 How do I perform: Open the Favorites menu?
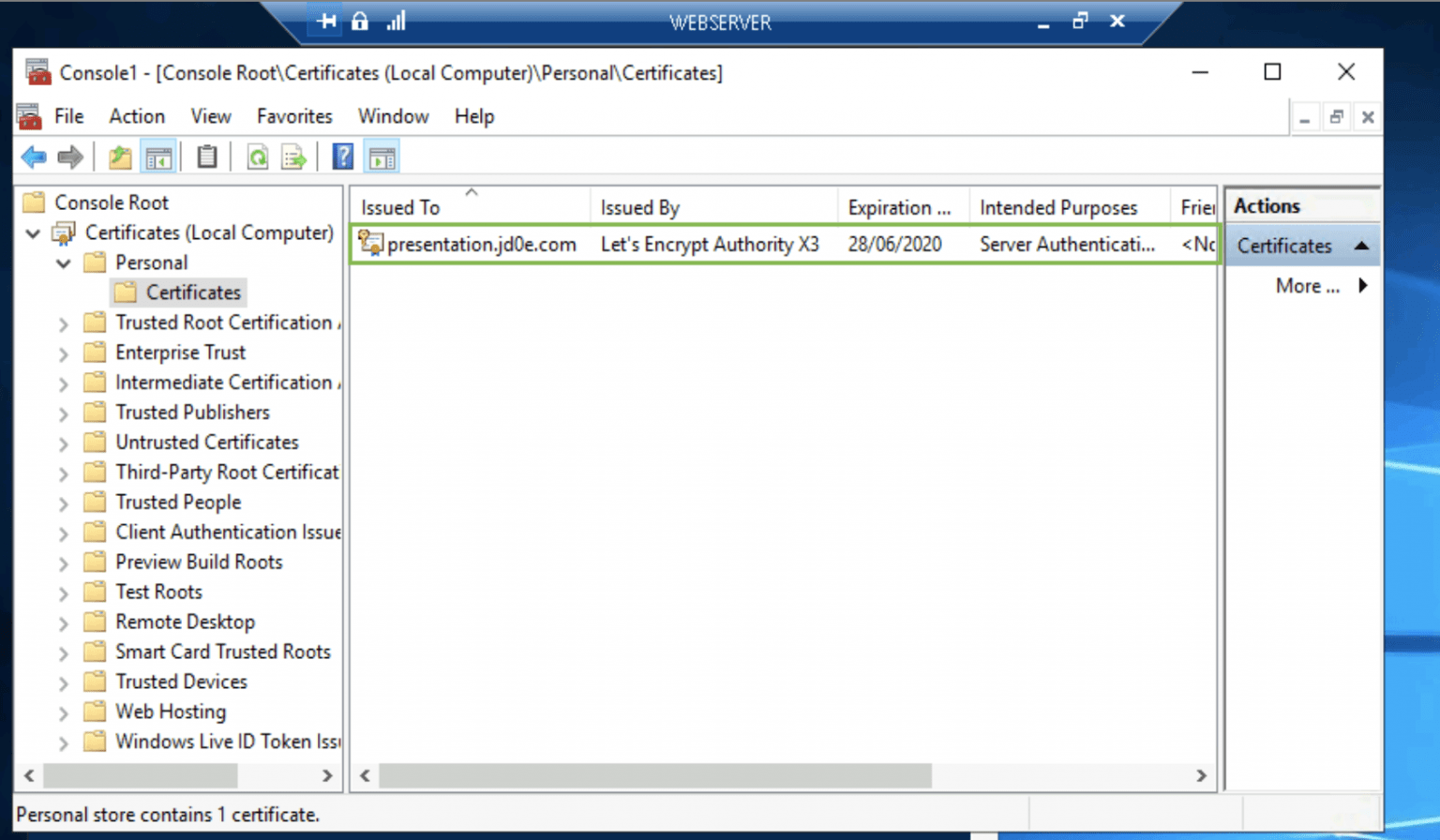293,116
